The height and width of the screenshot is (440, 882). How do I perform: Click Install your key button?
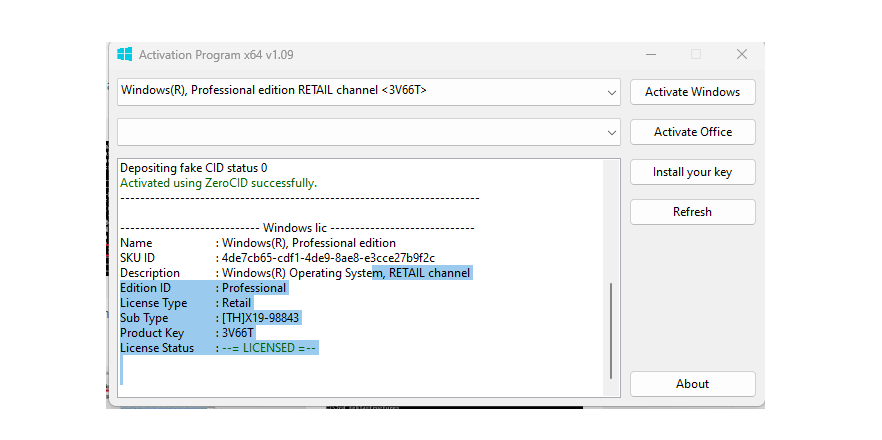point(692,172)
